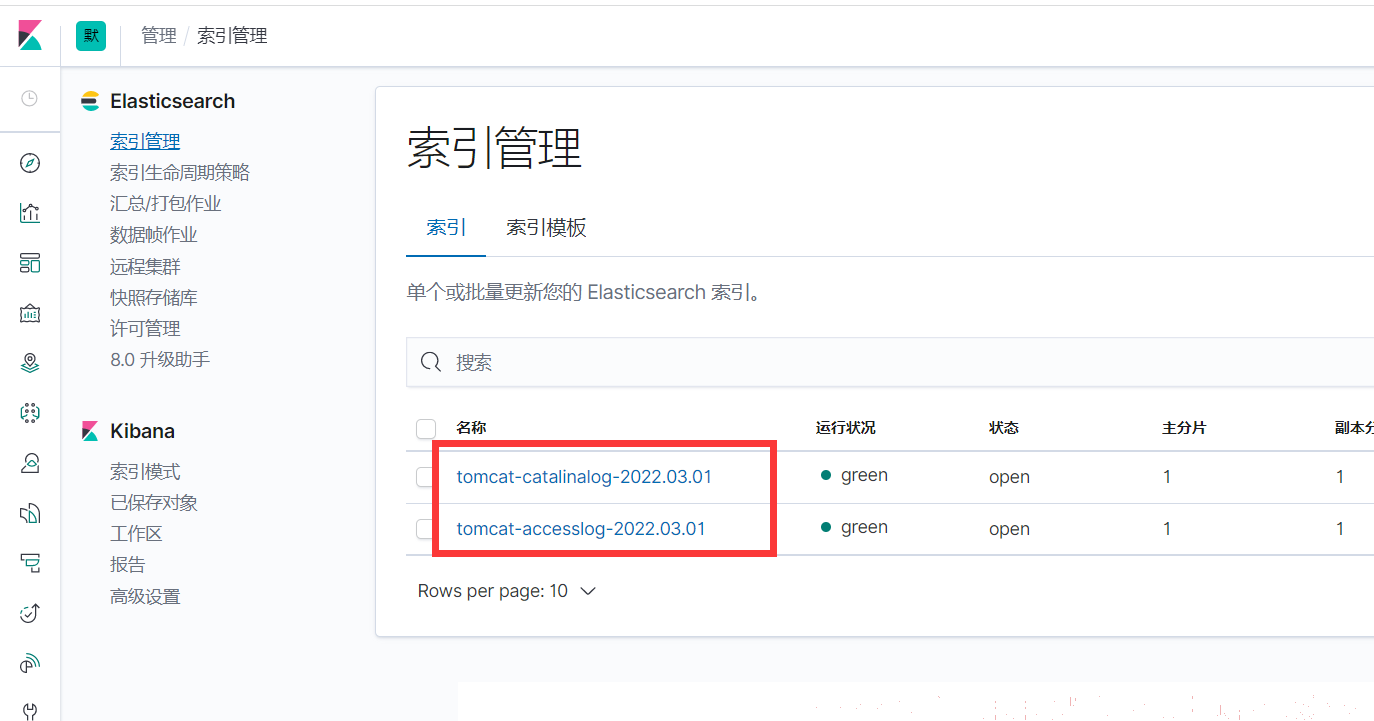1374x721 pixels.
Task: Open the SIEM icon in the sidebar
Action: (30, 662)
